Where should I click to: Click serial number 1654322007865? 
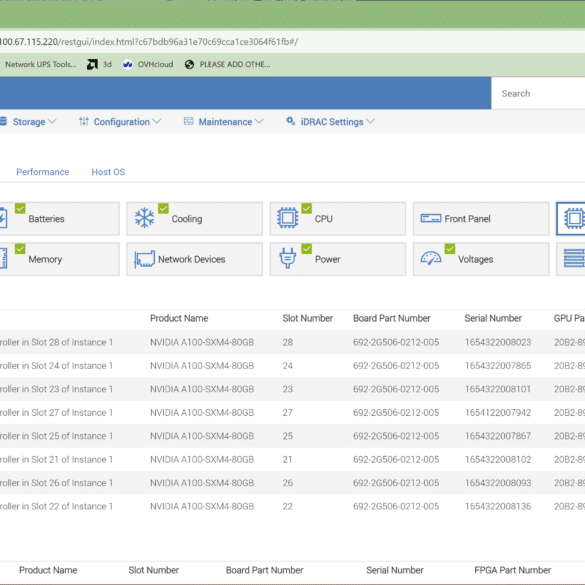498,366
